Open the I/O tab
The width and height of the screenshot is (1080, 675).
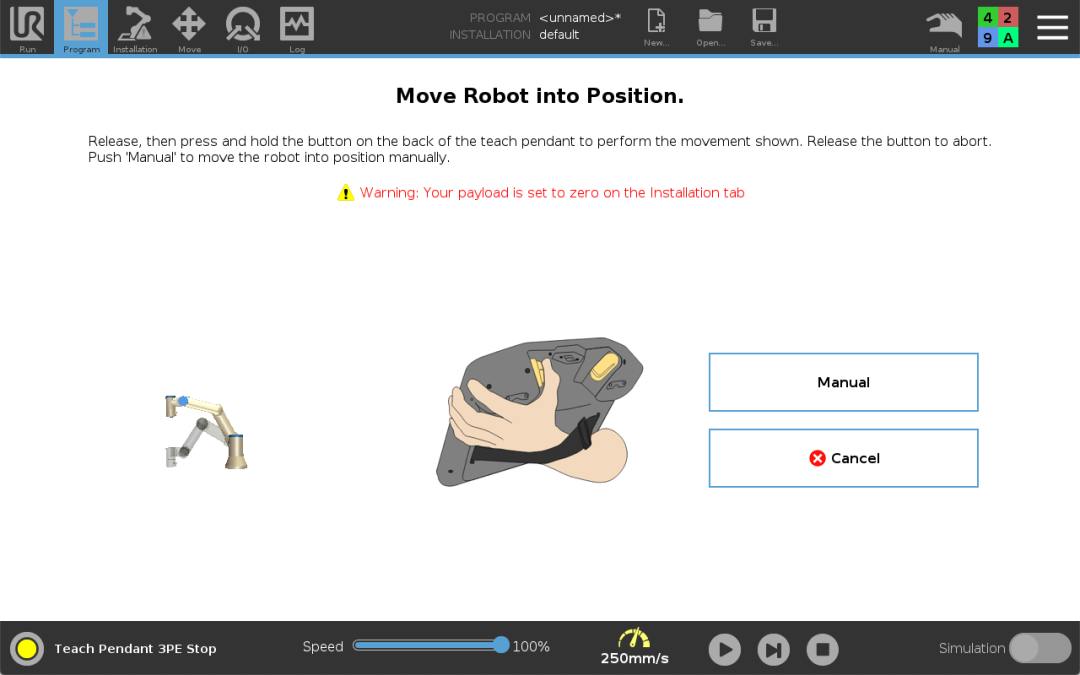click(243, 27)
